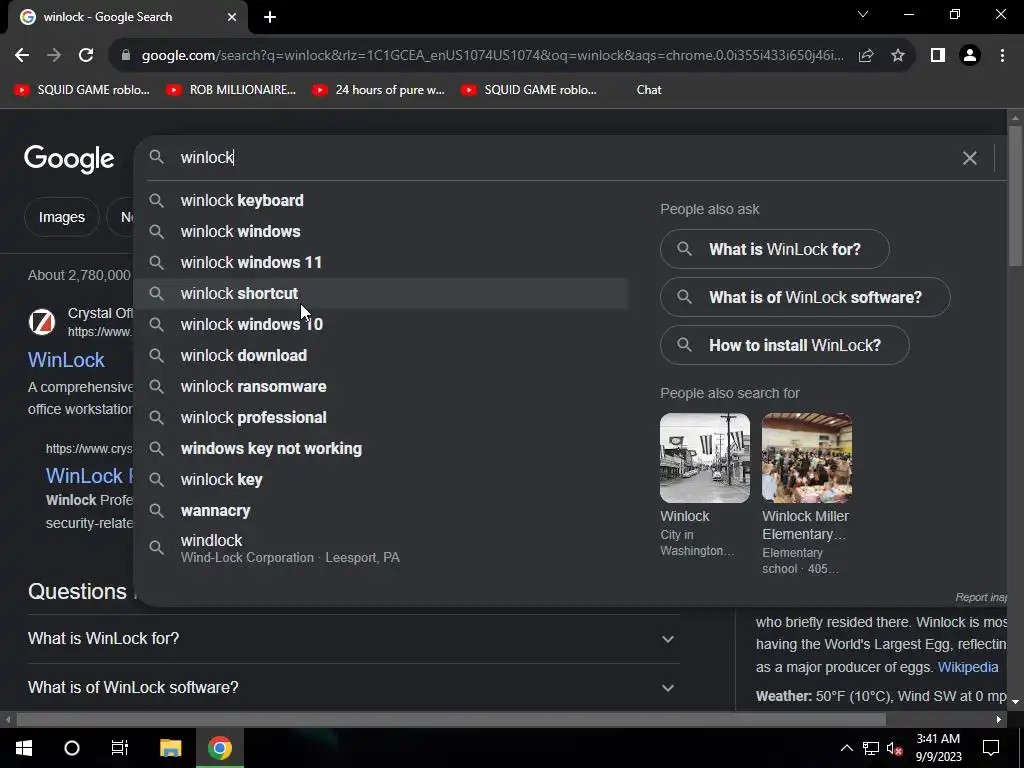Pick the windows key not working suggestion

pyautogui.click(x=381, y=449)
